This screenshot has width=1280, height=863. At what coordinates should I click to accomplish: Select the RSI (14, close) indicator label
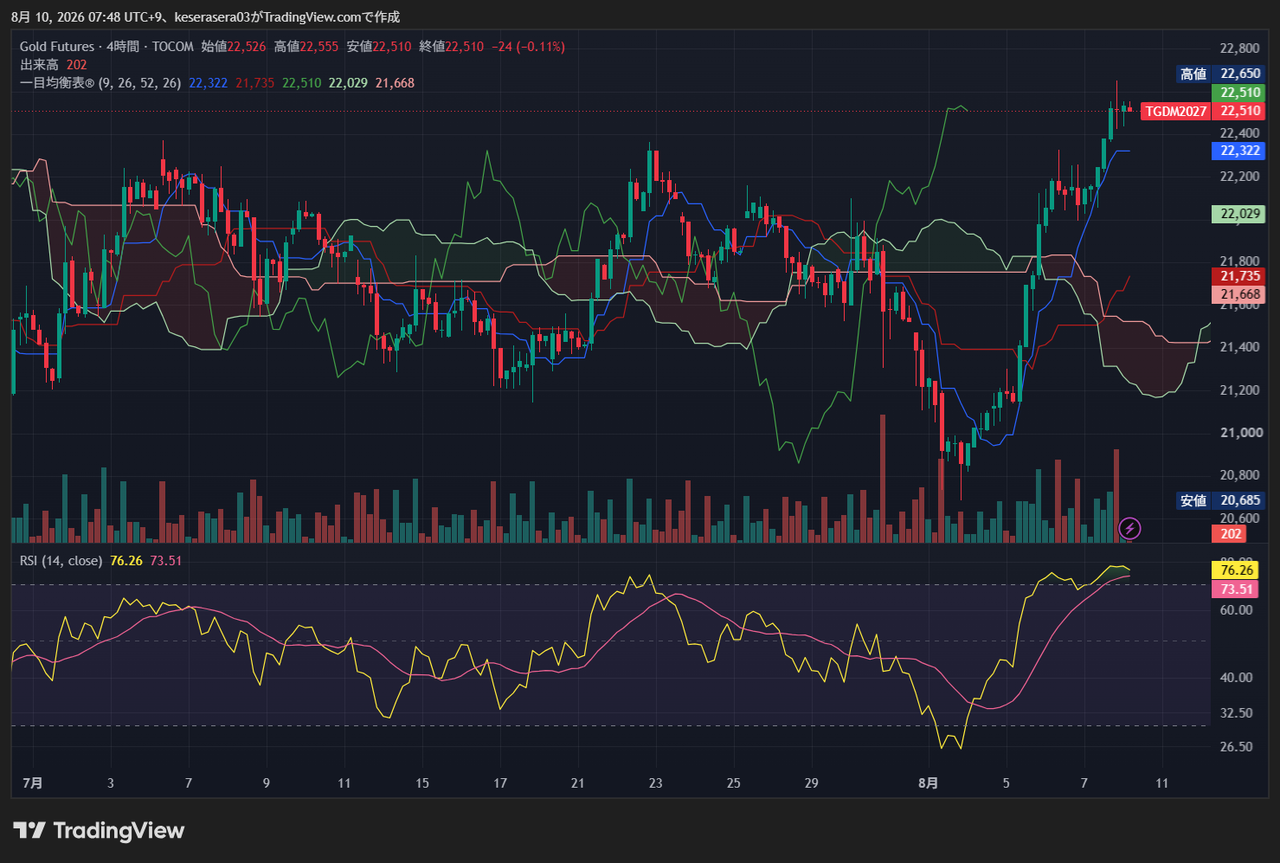pyautogui.click(x=61, y=560)
